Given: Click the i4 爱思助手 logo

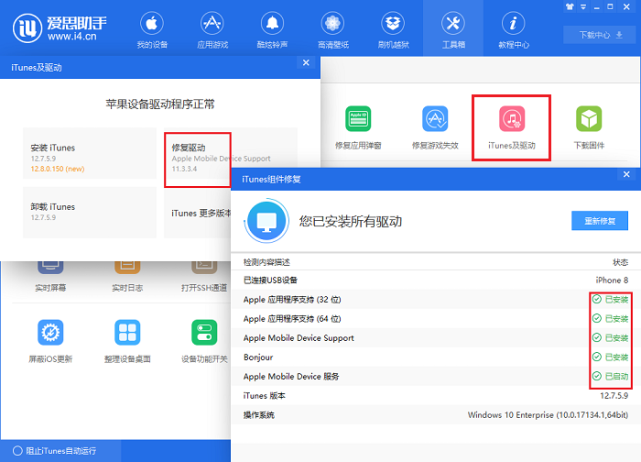Looking at the screenshot, I should point(60,28).
